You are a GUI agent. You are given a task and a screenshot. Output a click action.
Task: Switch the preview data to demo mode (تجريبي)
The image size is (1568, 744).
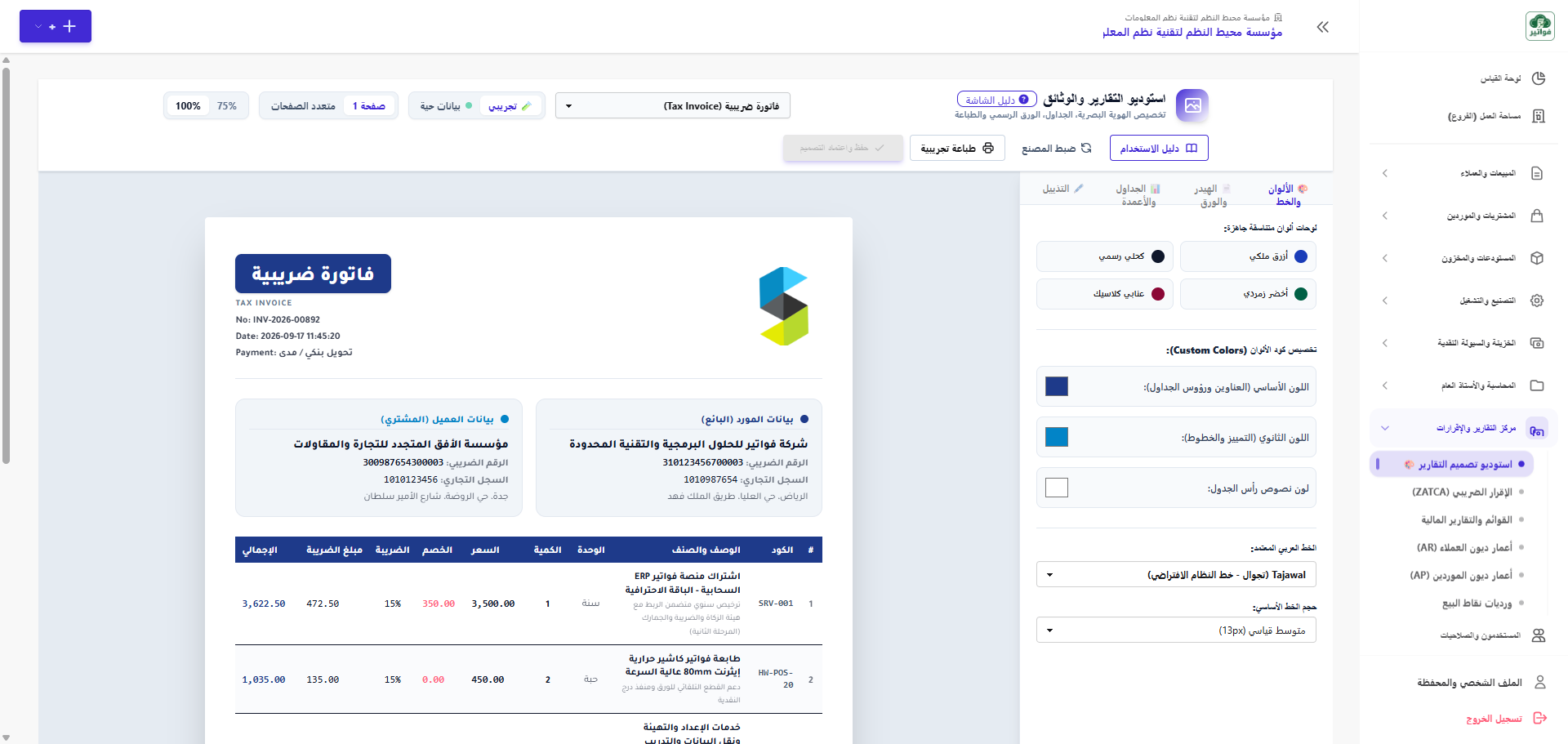510,106
